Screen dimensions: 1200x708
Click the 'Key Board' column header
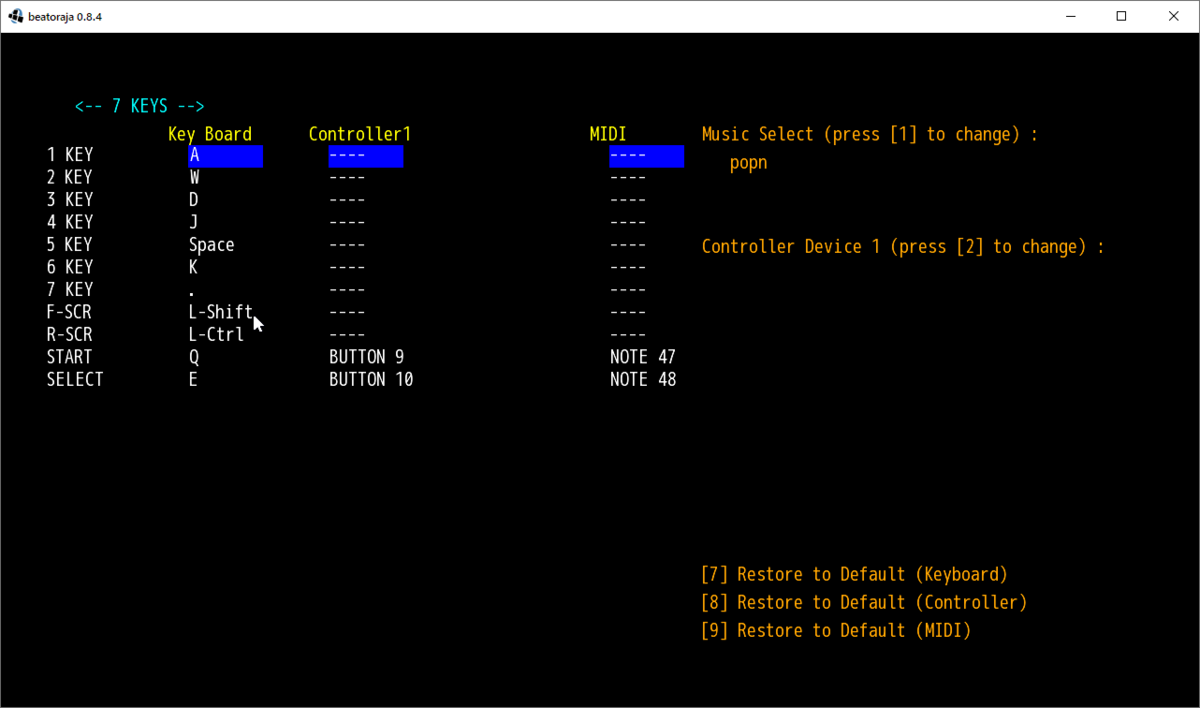210,134
